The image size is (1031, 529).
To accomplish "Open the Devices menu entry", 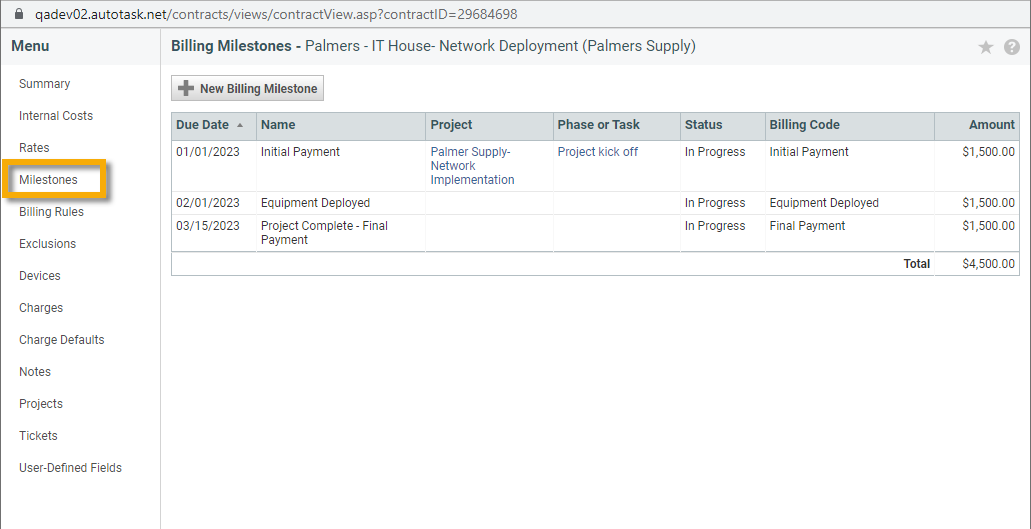I will pyautogui.click(x=40, y=276).
